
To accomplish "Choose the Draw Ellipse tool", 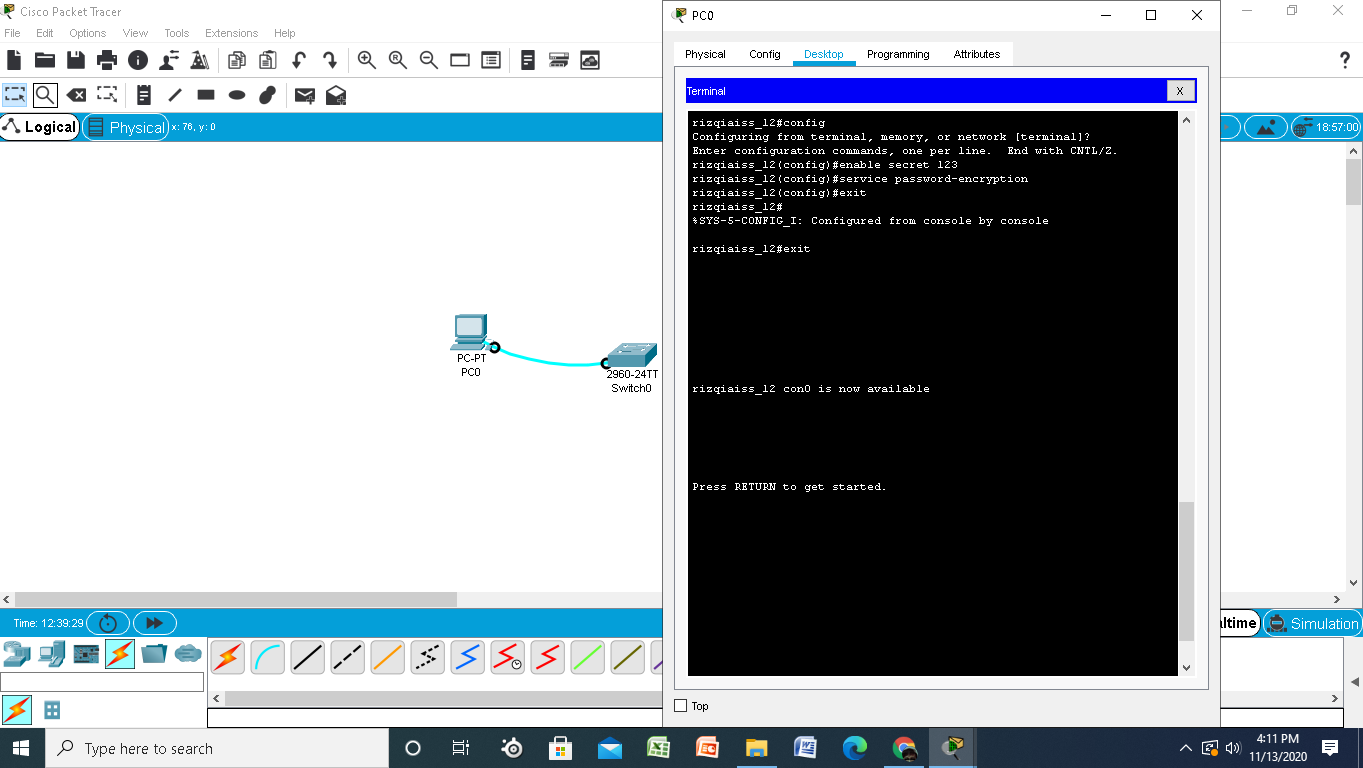I will click(237, 95).
